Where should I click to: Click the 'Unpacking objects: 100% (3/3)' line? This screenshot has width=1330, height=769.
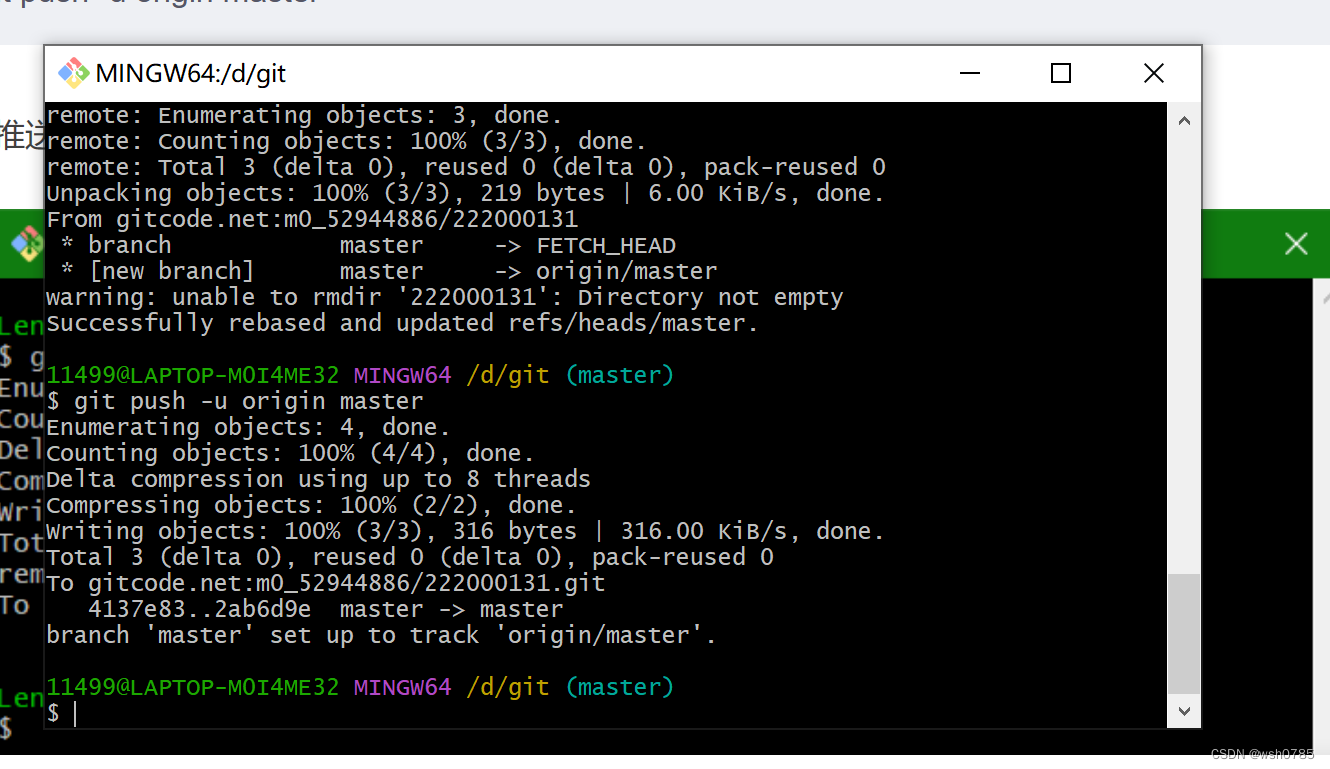click(465, 193)
